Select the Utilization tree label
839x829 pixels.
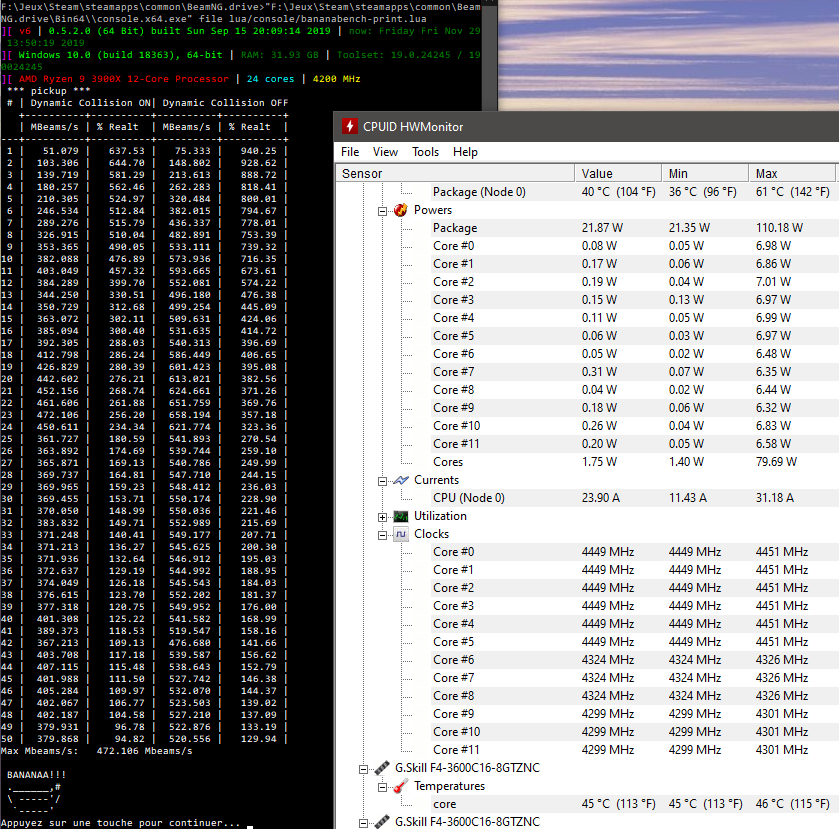pos(440,516)
